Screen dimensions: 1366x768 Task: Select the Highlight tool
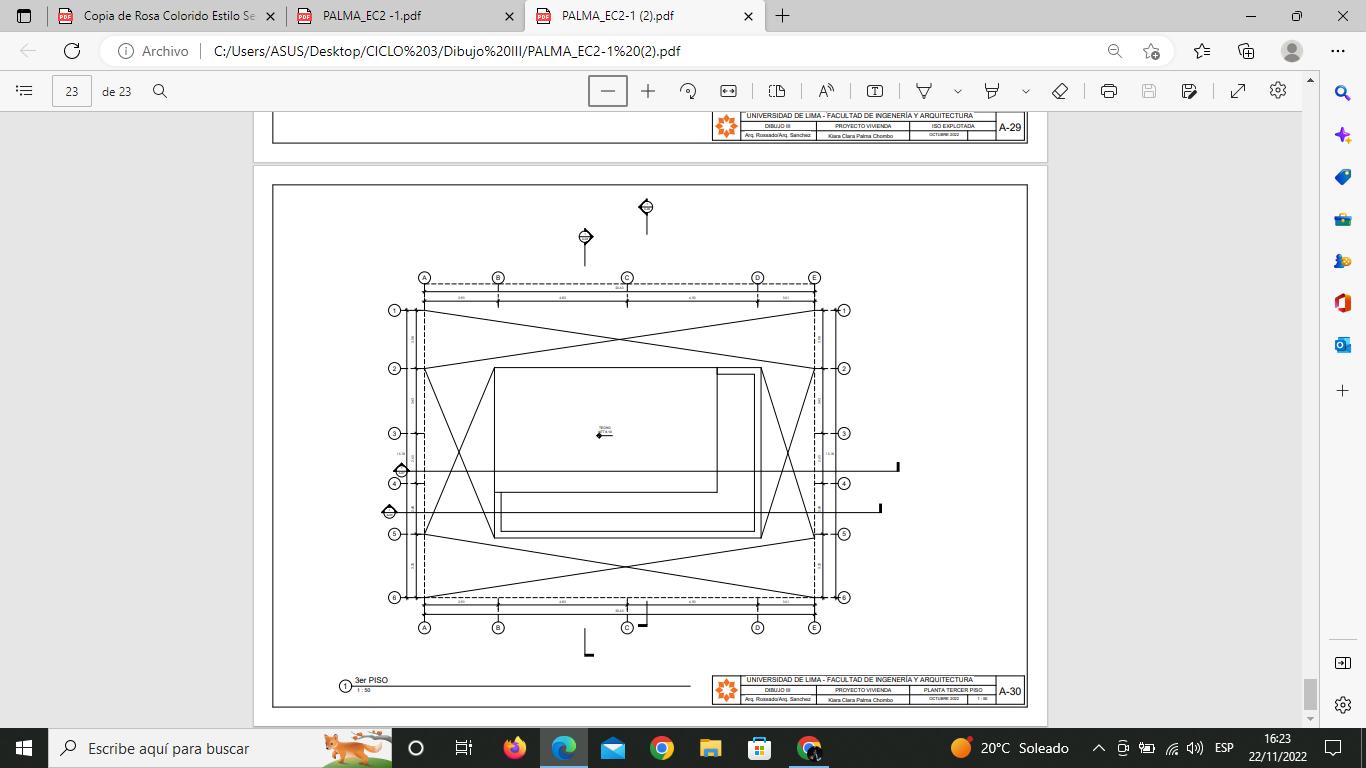coord(992,91)
